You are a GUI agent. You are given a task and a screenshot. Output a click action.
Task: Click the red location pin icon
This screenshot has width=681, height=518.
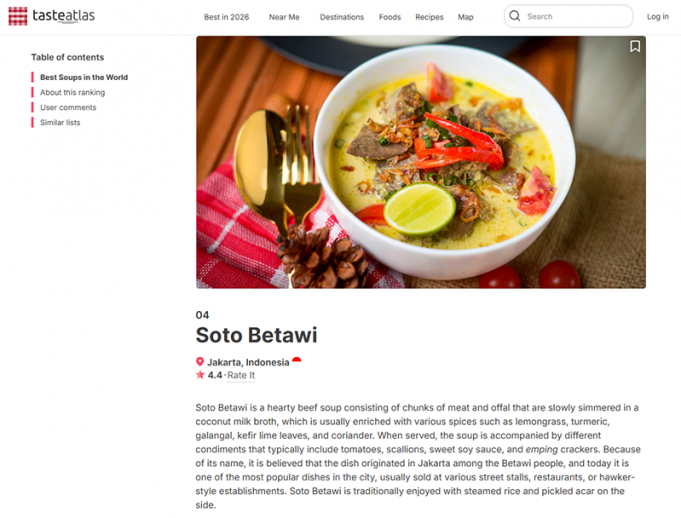click(200, 362)
